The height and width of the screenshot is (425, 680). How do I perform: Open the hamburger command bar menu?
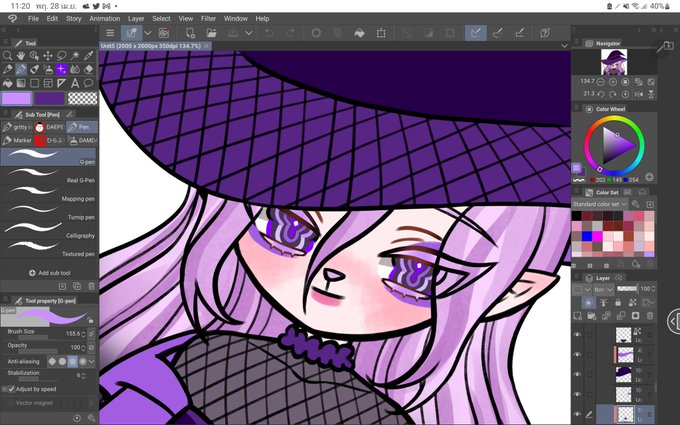point(110,33)
